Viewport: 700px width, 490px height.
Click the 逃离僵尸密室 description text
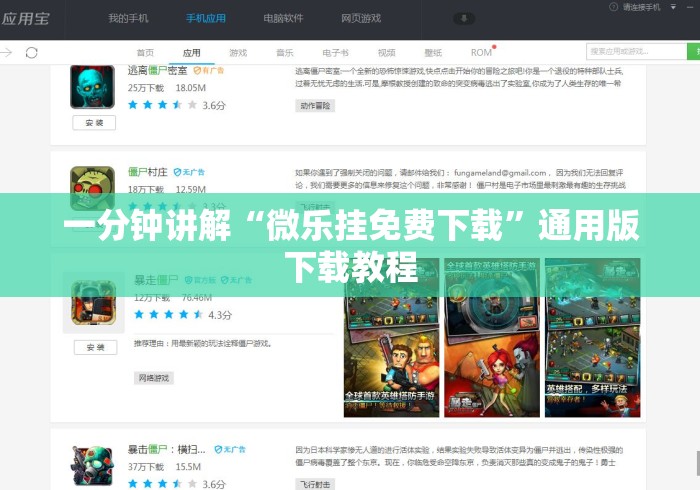click(x=459, y=77)
